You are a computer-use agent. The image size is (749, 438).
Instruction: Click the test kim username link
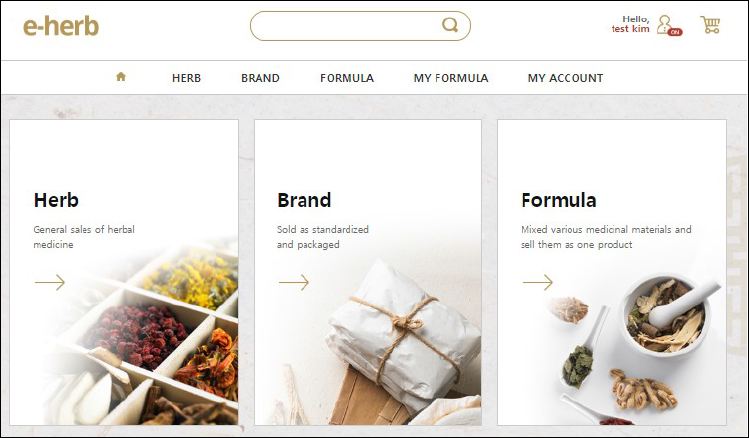click(x=631, y=29)
